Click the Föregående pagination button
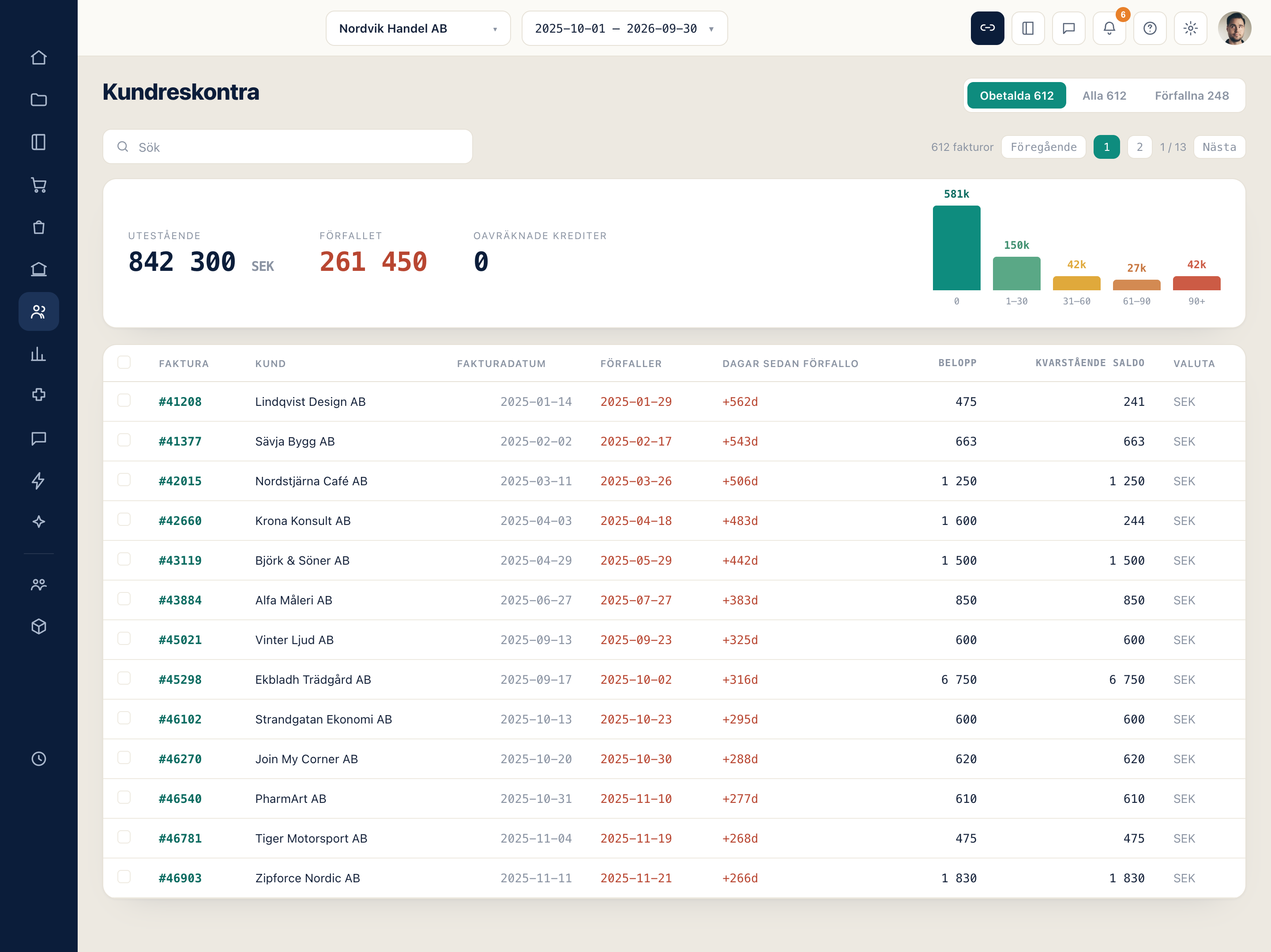The image size is (1271, 952). 1043,147
